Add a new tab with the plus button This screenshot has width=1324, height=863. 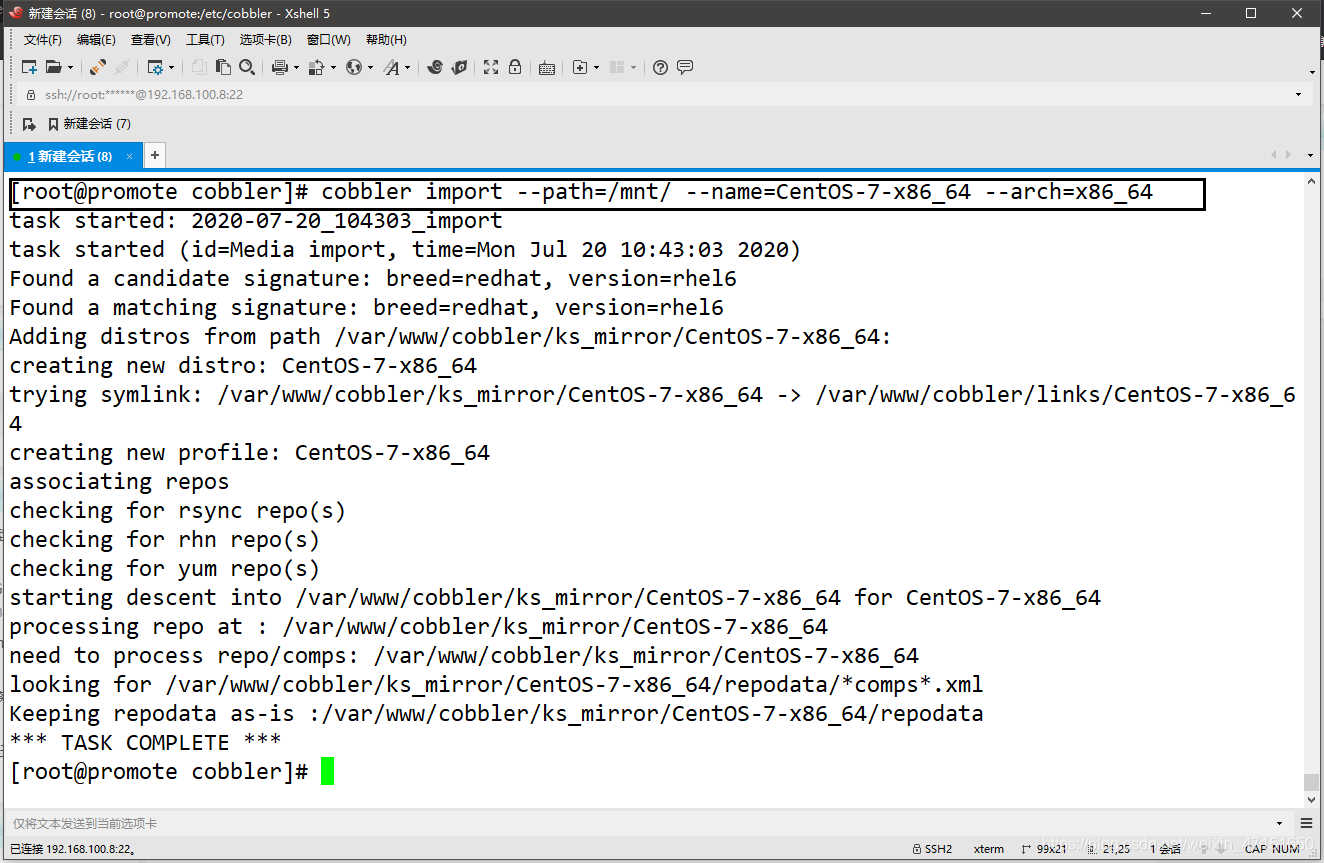click(x=155, y=156)
